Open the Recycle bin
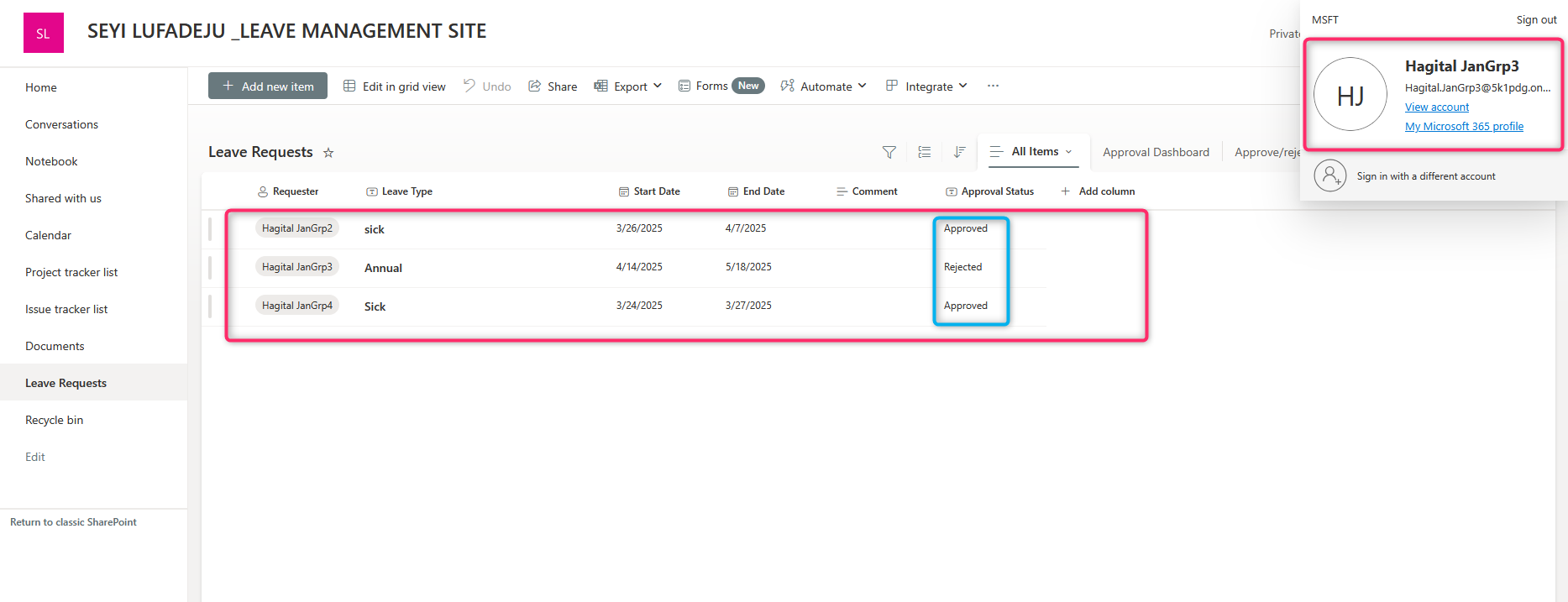1568x602 pixels. coord(54,420)
